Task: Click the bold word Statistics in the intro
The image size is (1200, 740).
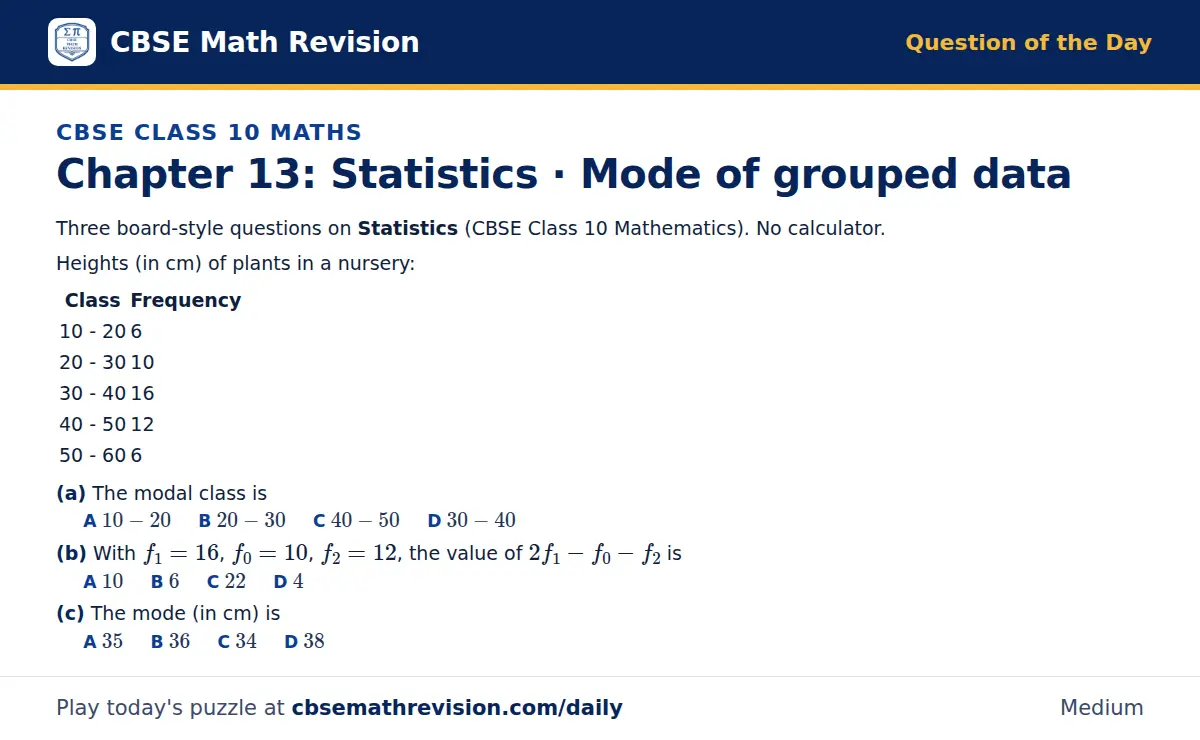Action: click(408, 228)
